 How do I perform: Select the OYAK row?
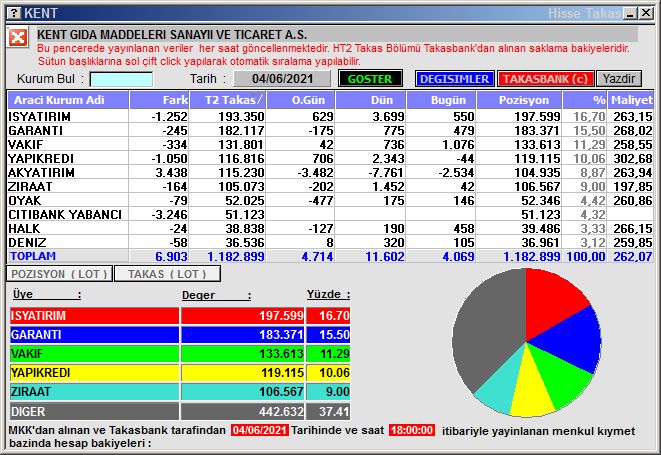point(330,200)
